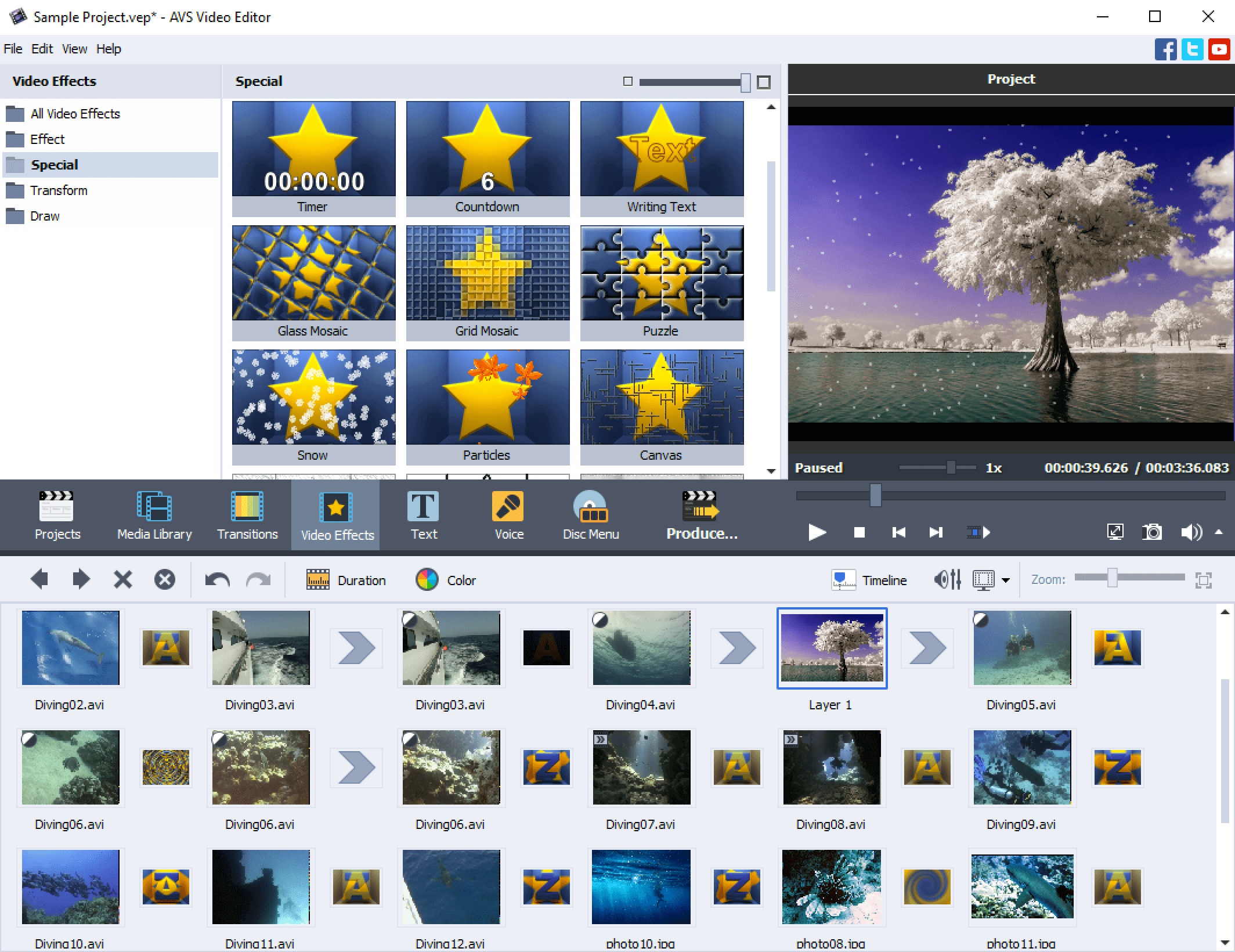
Task: Select the Text tool
Action: (423, 515)
